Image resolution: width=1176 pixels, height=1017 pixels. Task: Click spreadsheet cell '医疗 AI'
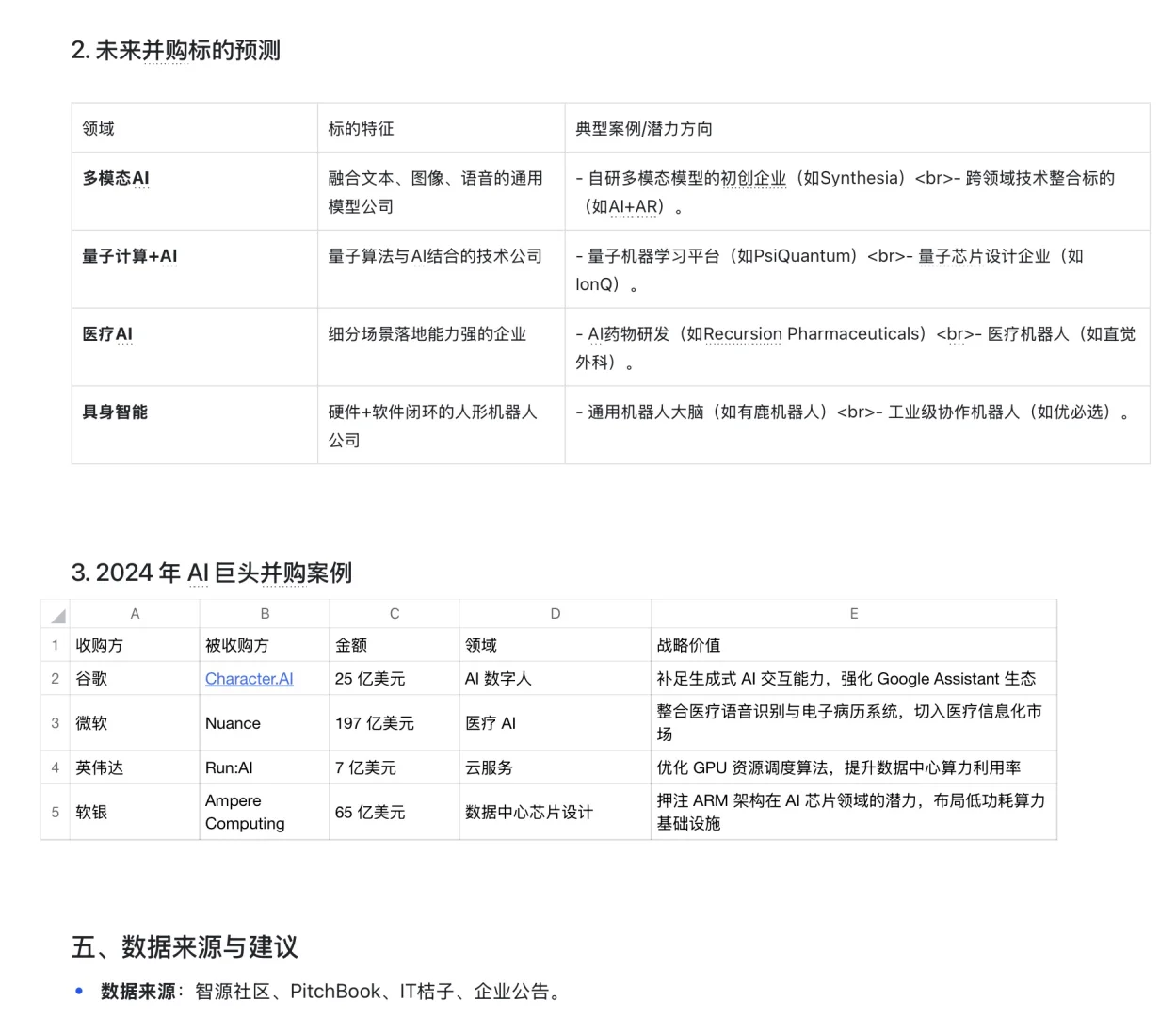[x=556, y=722]
